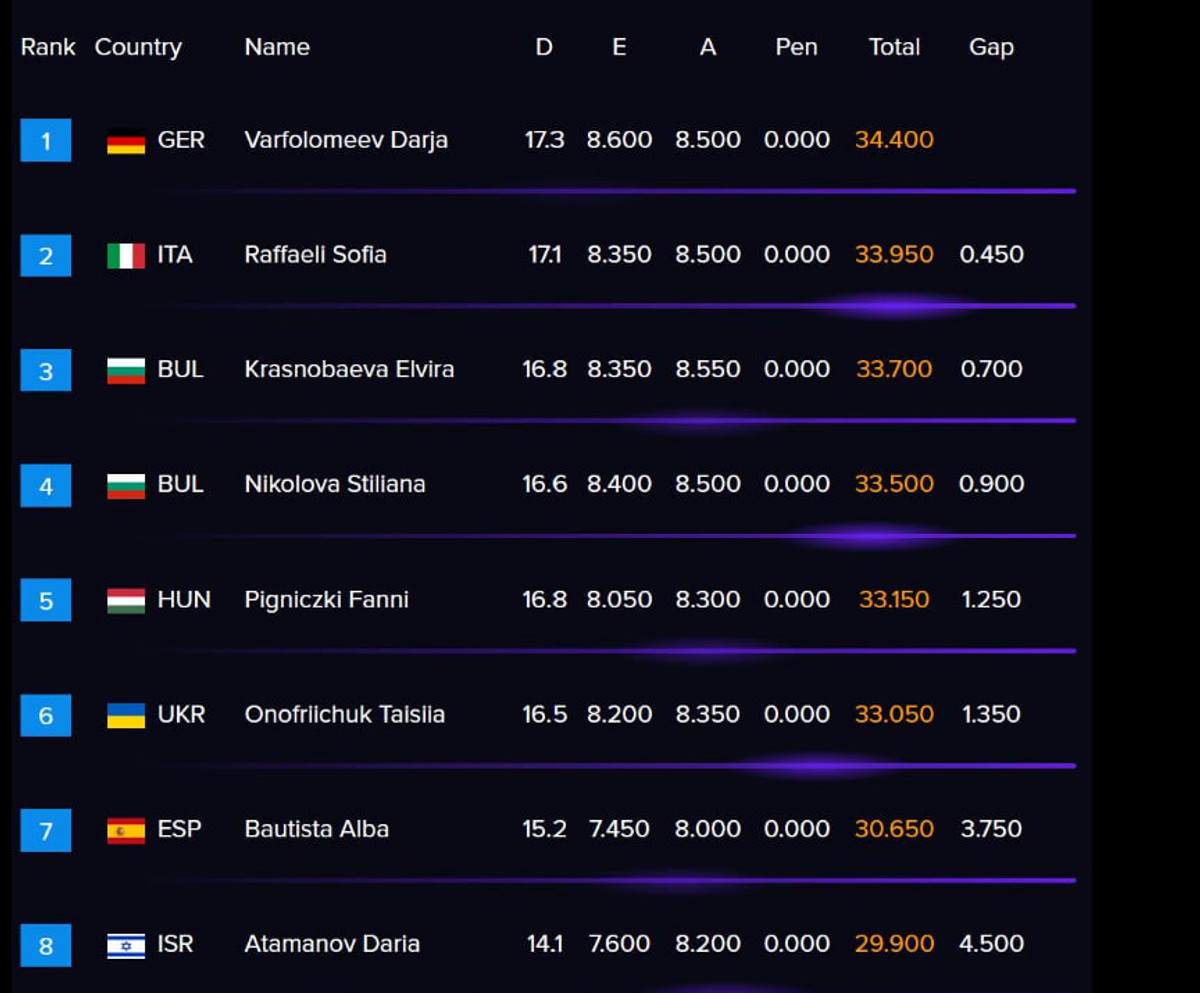This screenshot has height=993, width=1200.
Task: Select the rank 1 badge
Action: click(46, 141)
